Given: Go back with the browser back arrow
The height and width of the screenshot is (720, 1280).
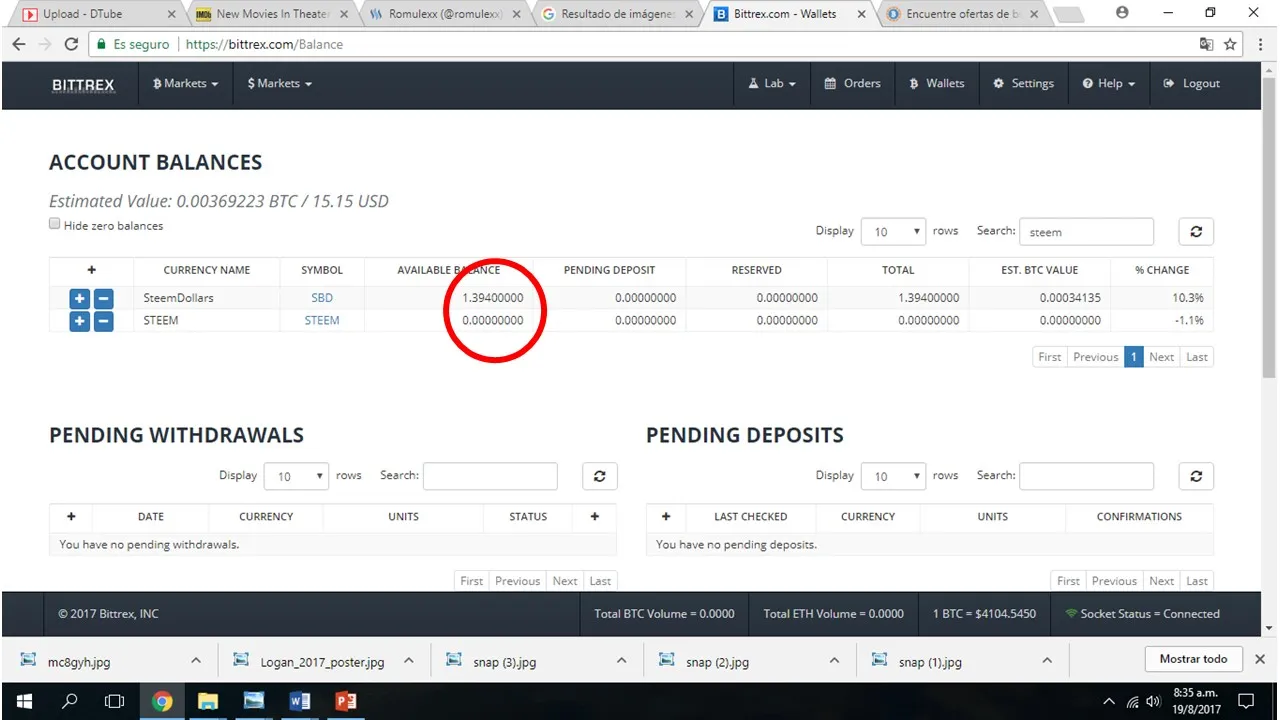Looking at the screenshot, I should coord(18,44).
